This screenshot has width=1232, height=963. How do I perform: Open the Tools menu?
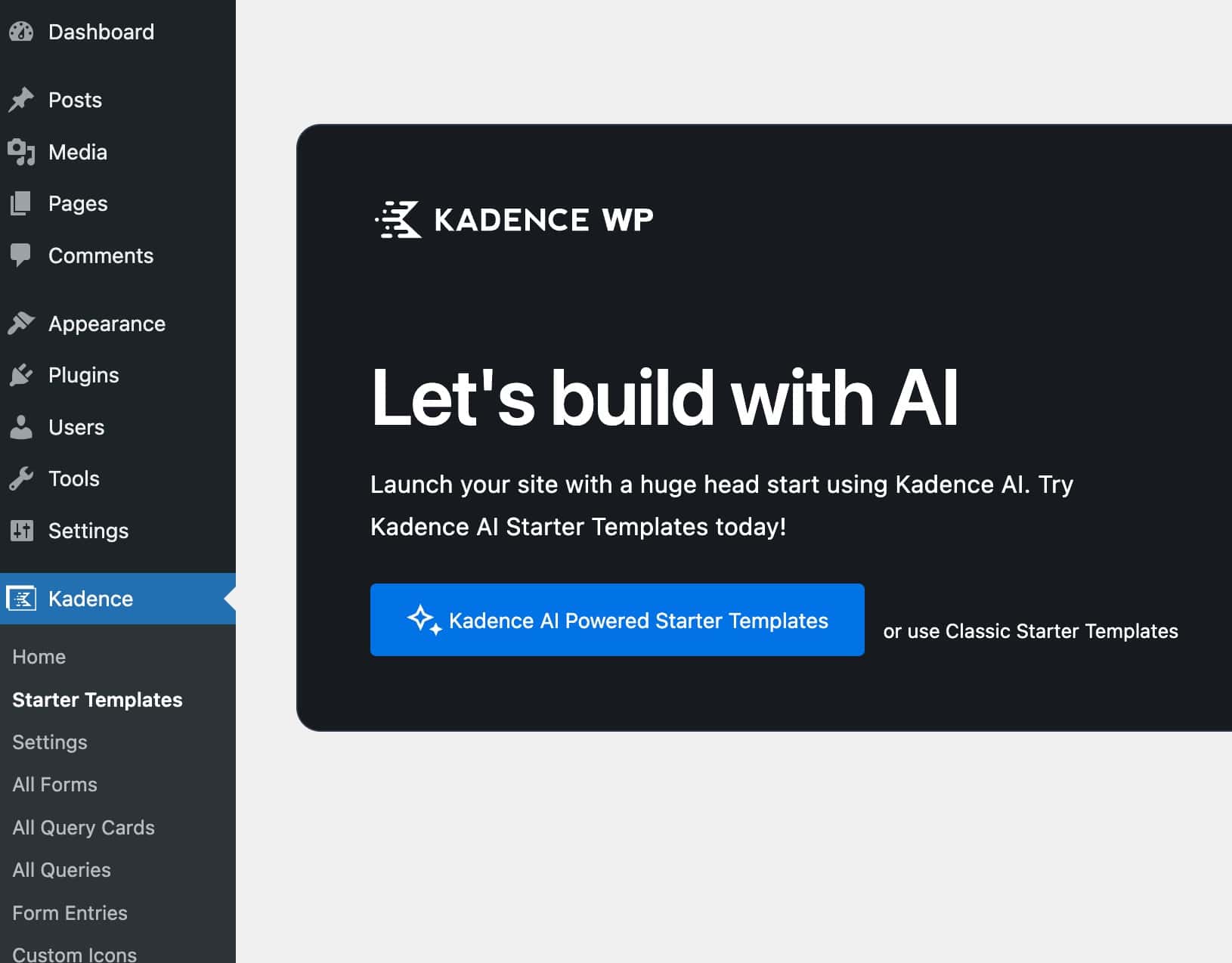coord(118,478)
